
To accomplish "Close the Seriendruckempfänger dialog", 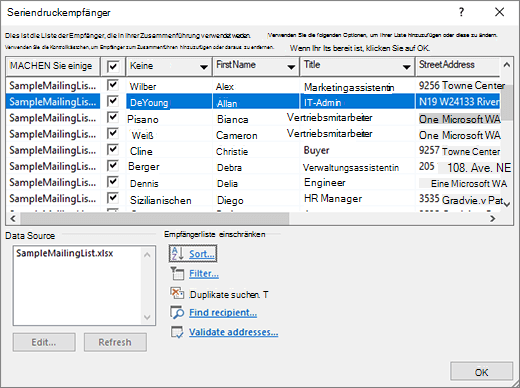I will tap(499, 12).
